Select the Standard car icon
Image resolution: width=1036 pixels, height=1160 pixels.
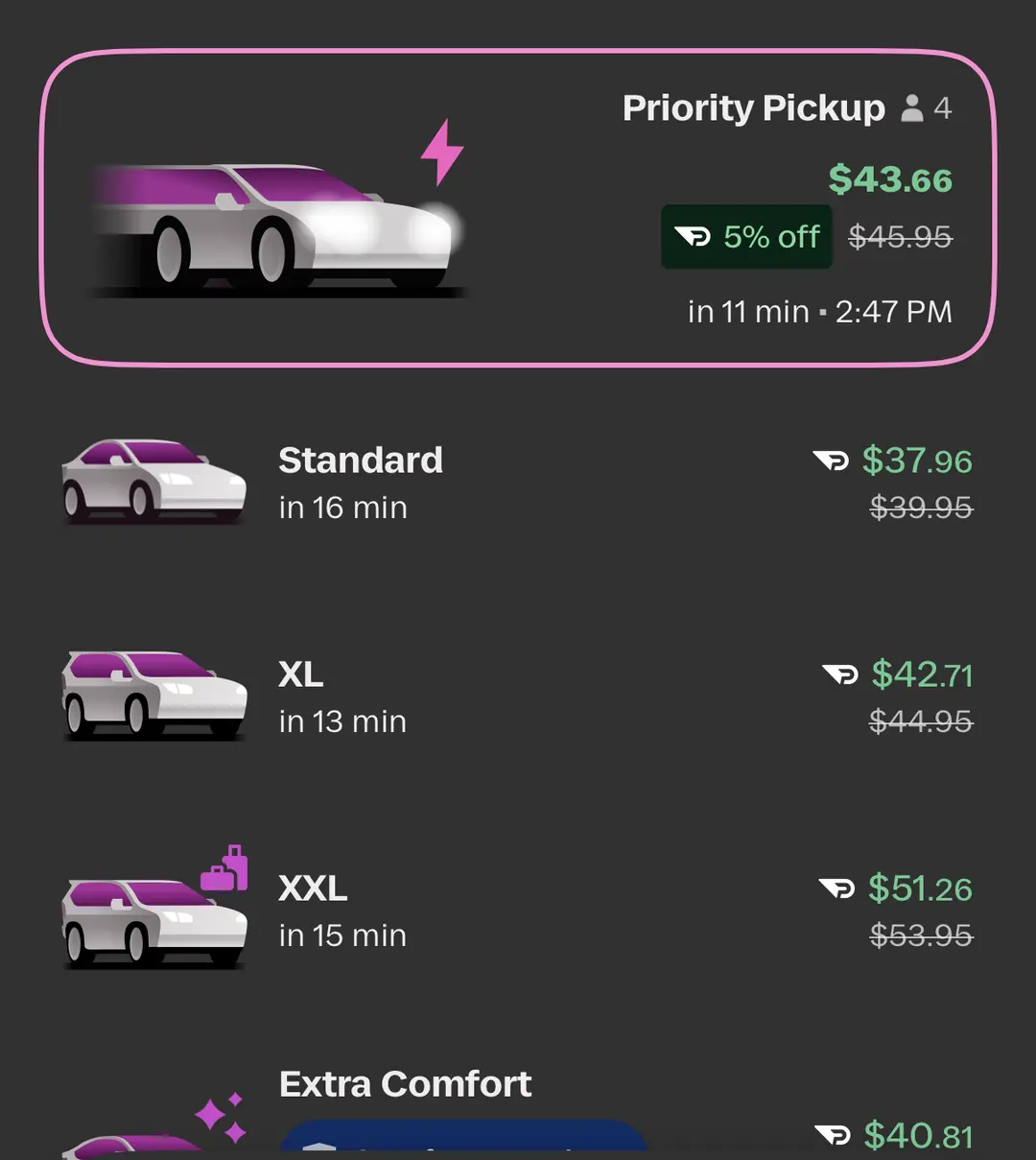154,482
